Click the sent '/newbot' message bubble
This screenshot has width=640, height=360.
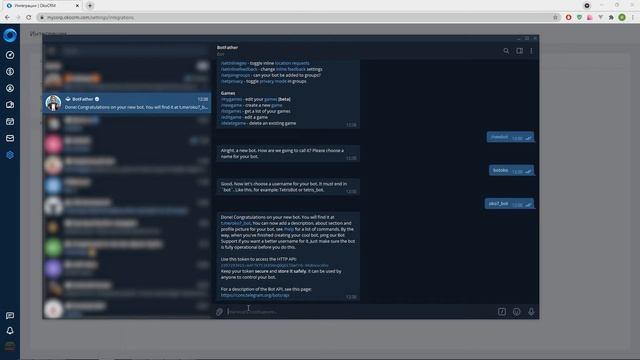tap(510, 137)
